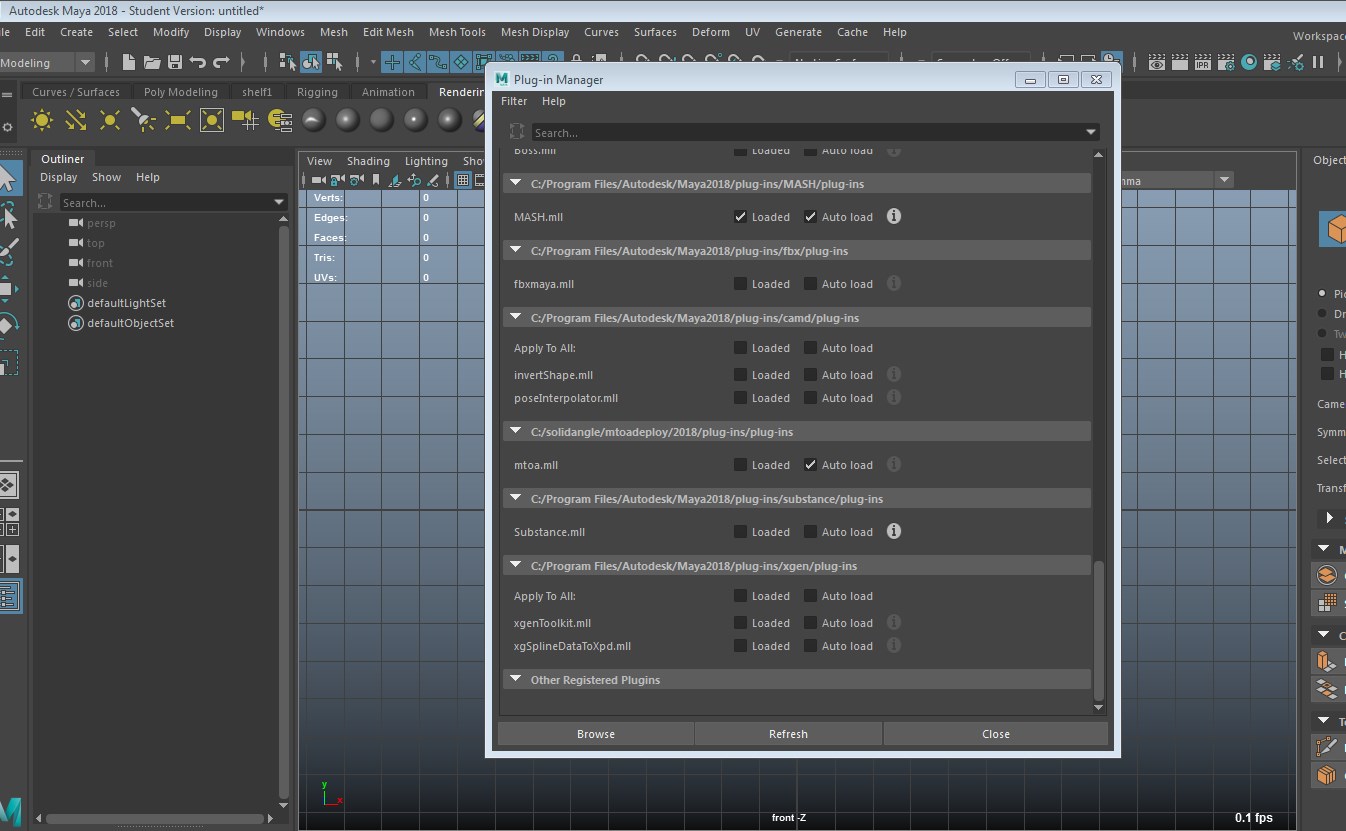
Task: Switch to the Poly Modeling shelf tab
Action: point(180,92)
